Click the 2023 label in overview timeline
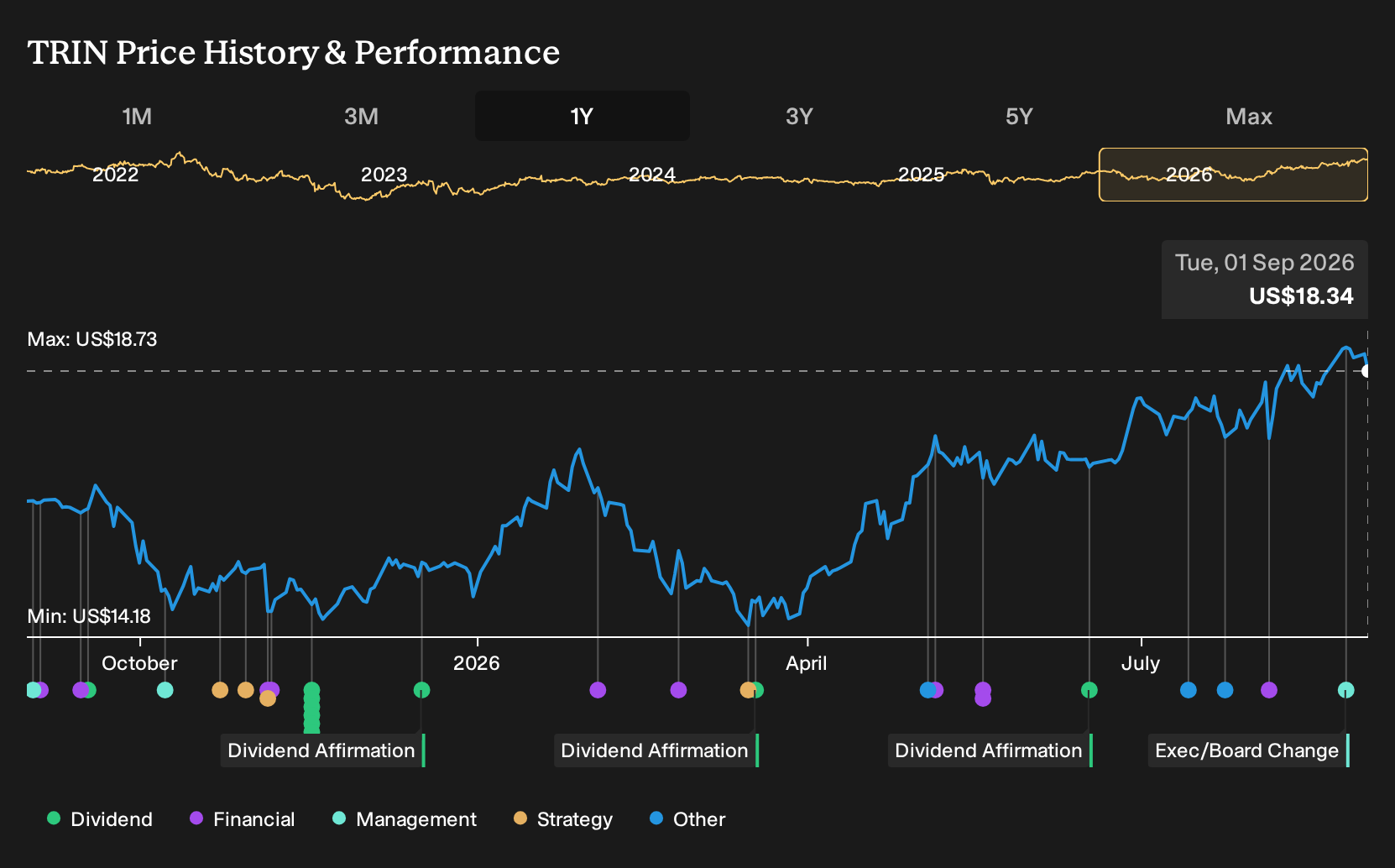Viewport: 1395px width, 868px height. pos(384,175)
